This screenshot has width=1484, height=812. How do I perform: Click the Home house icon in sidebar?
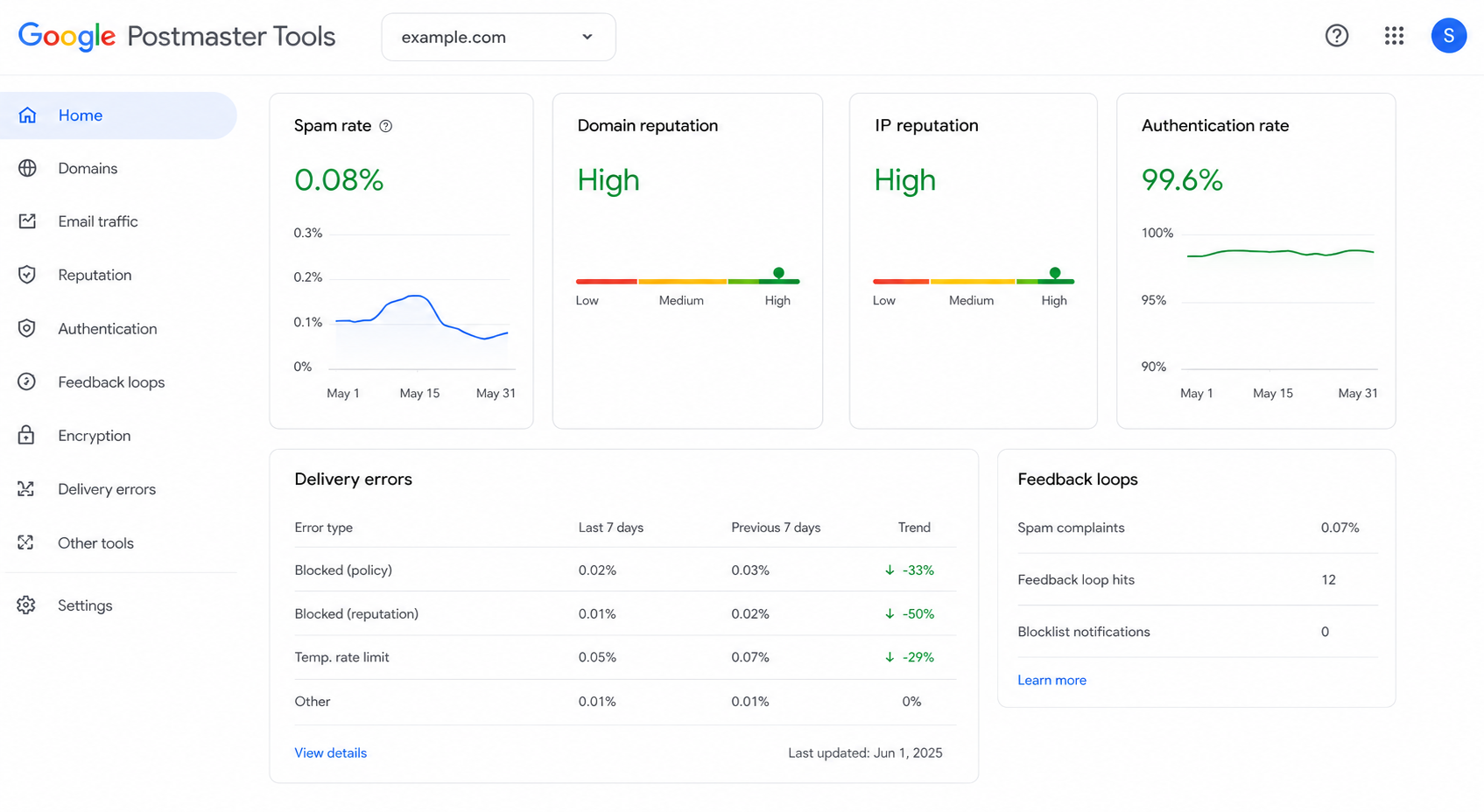[x=27, y=115]
